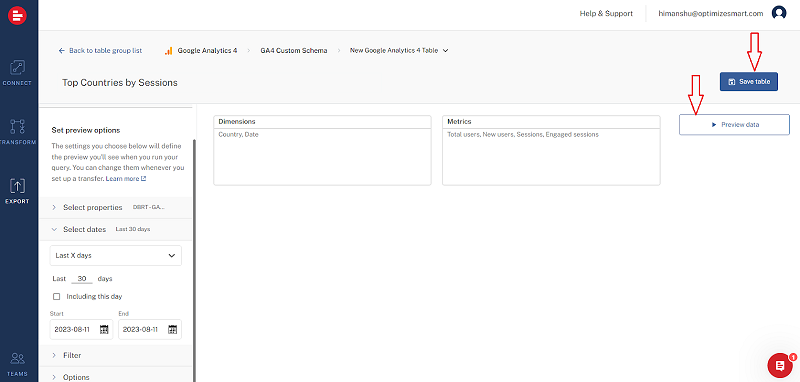Click the Set preview options heading

click(x=86, y=130)
